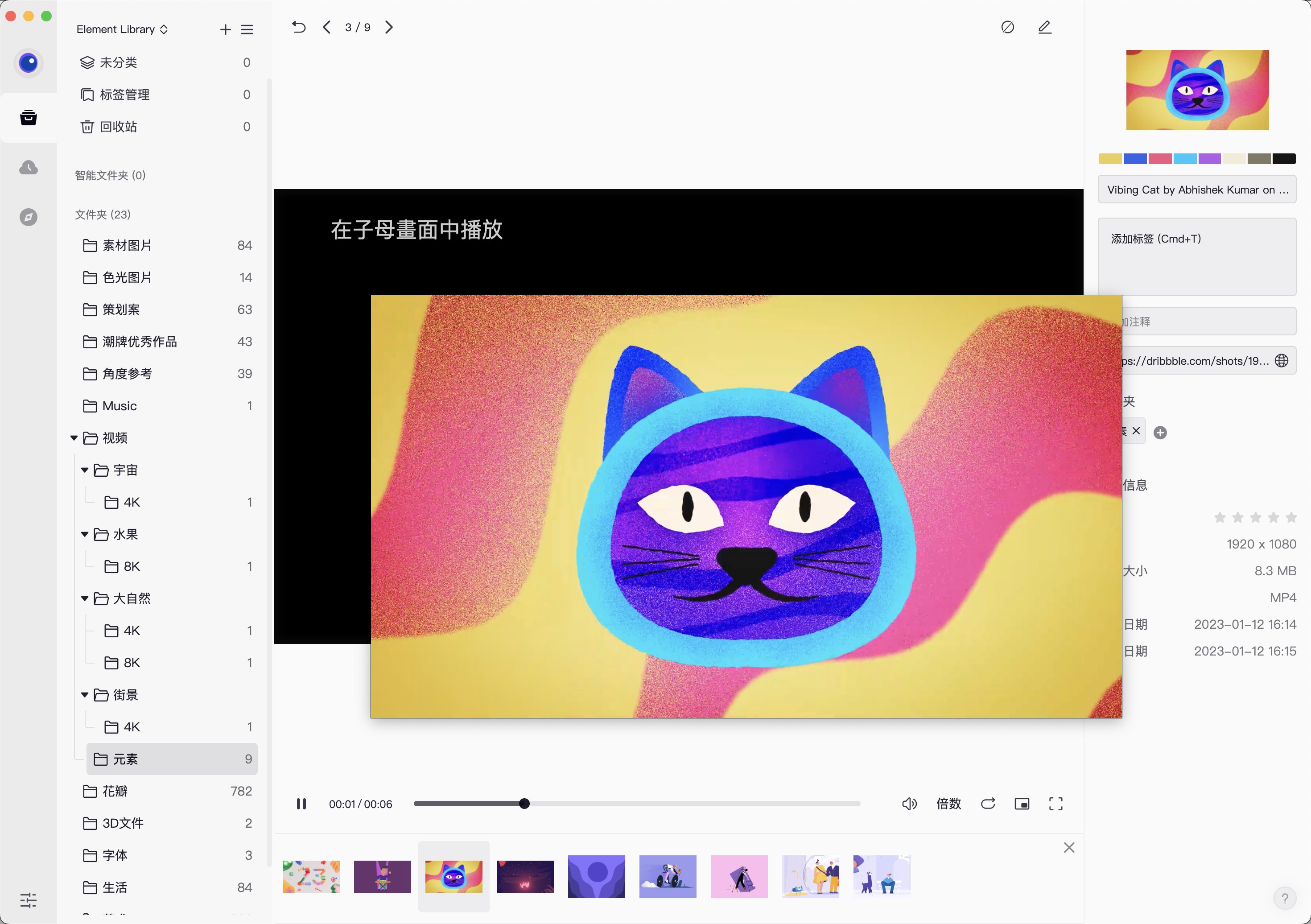Viewport: 1311px width, 924px height.
Task: Pause the video playback
Action: [x=301, y=804]
